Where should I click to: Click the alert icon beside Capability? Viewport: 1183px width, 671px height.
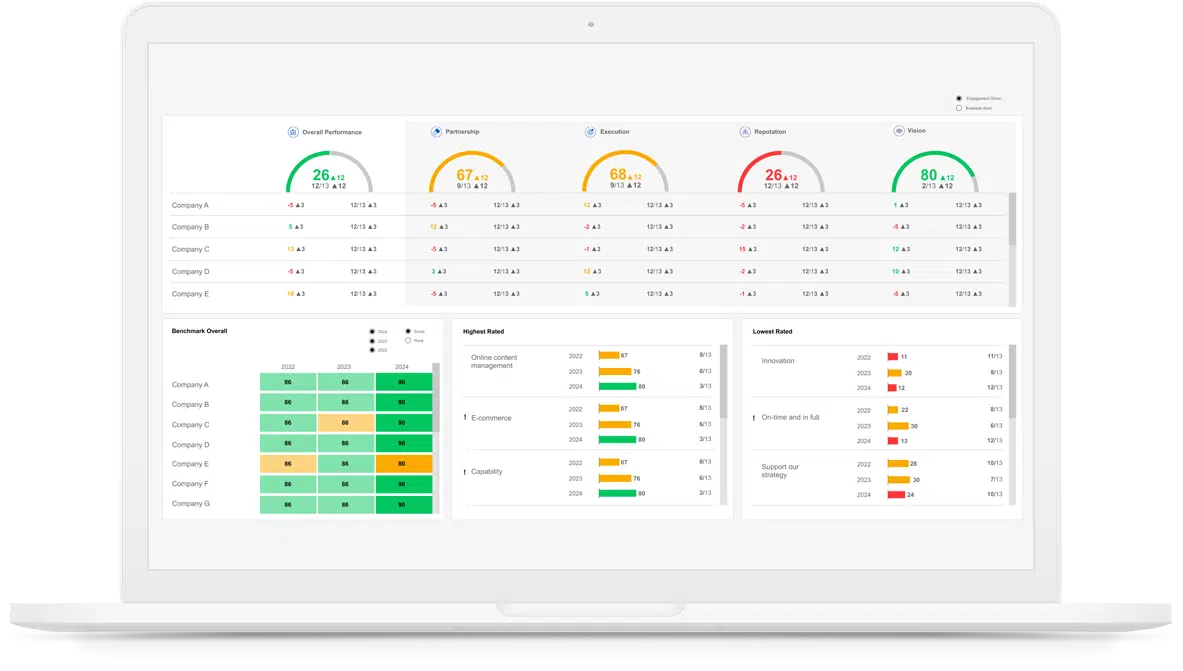[x=464, y=472]
